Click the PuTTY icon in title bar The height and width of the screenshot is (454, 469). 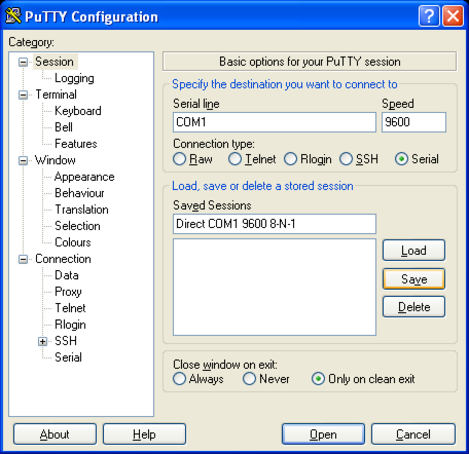(14, 16)
